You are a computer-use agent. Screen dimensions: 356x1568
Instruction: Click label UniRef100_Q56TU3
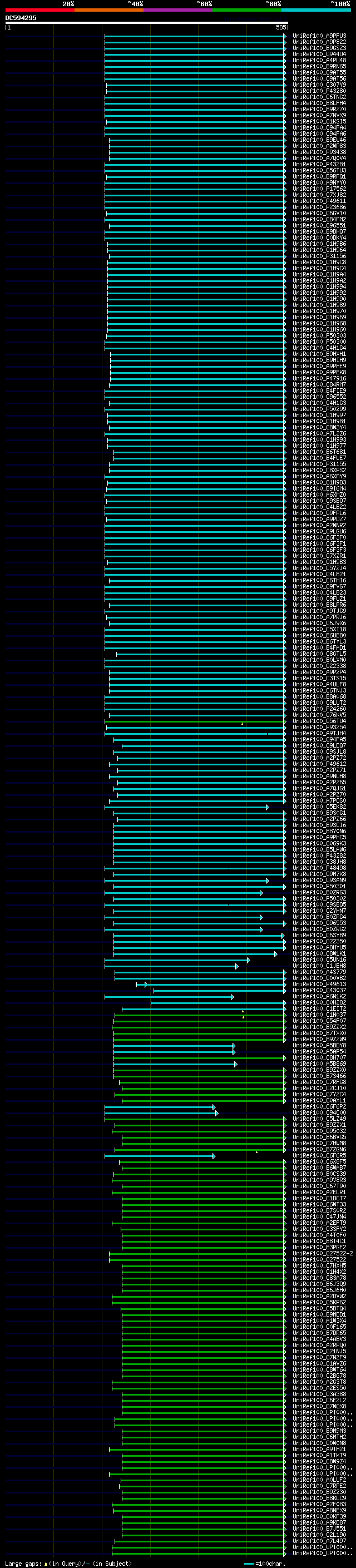319,170
